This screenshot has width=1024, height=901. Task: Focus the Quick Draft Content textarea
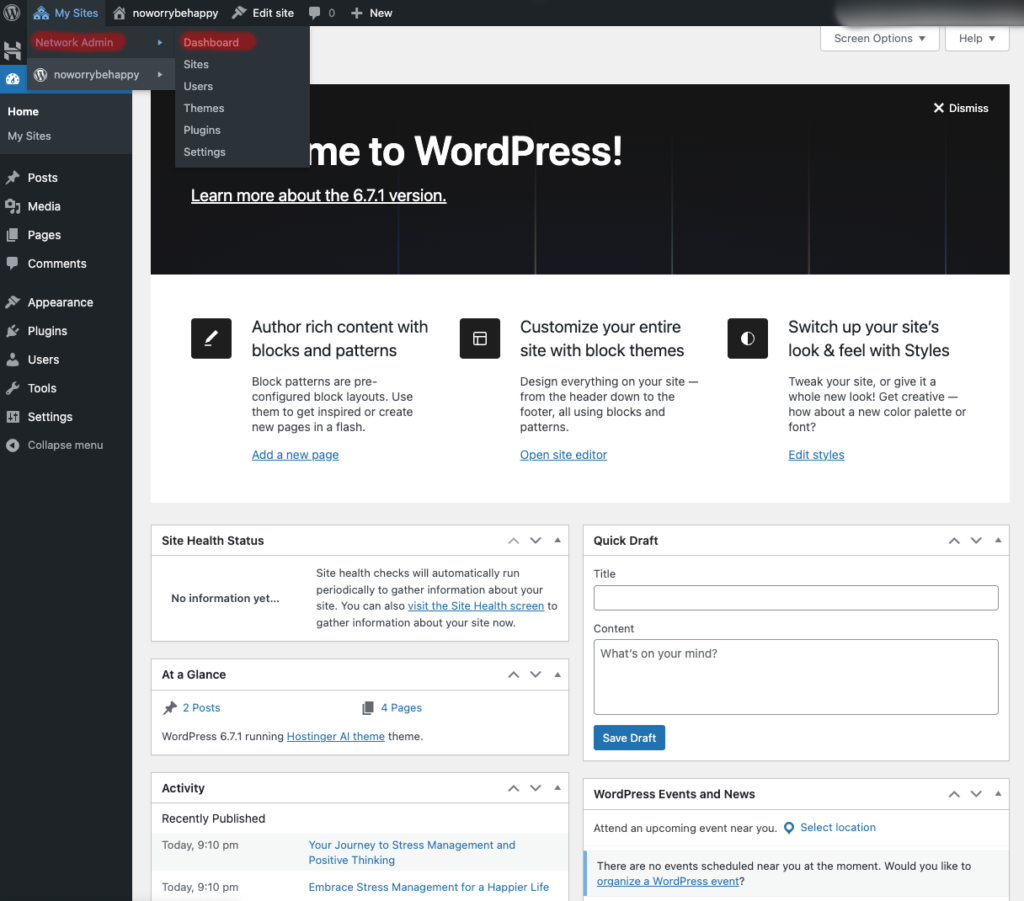(x=795, y=677)
